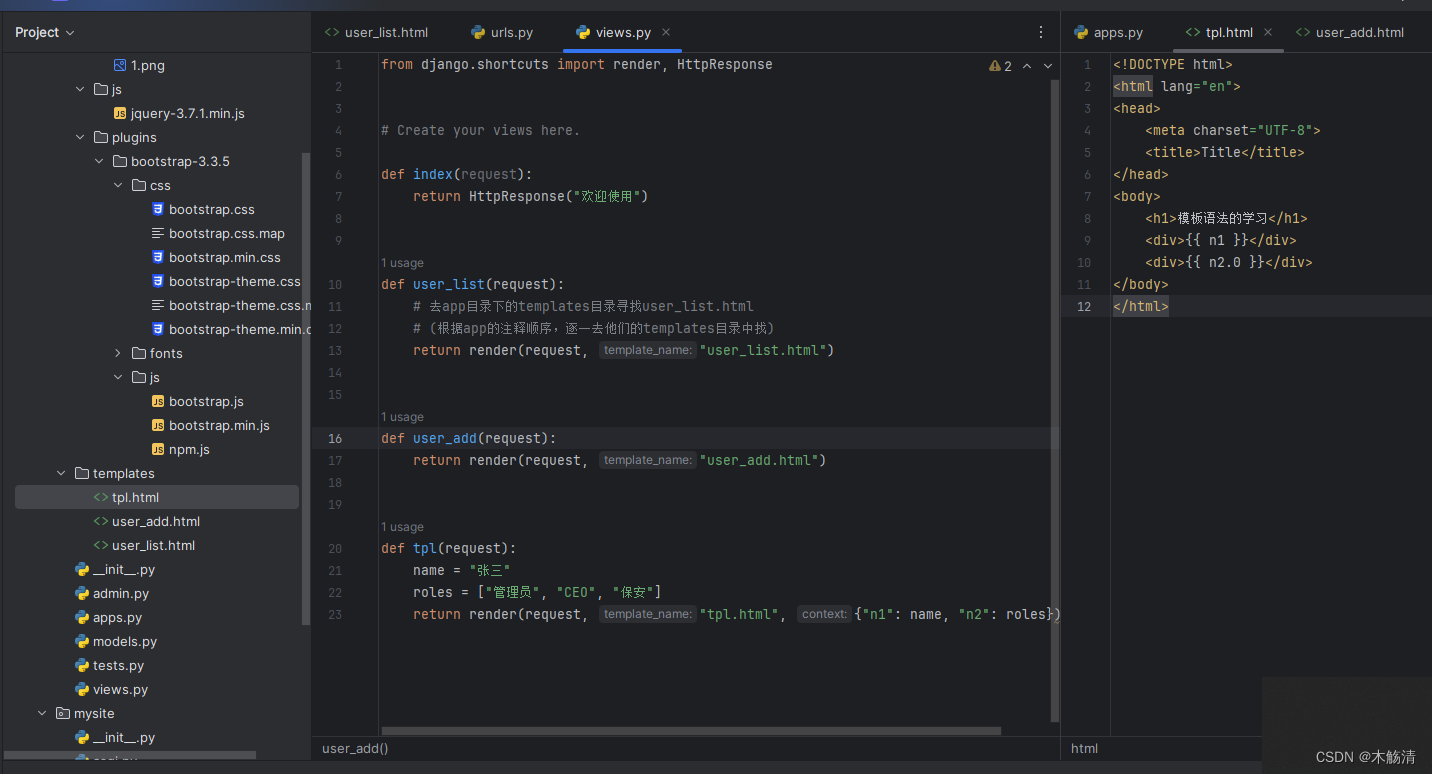Viewport: 1432px width, 774px height.
Task: Collapse the templates folder
Action: coord(61,473)
